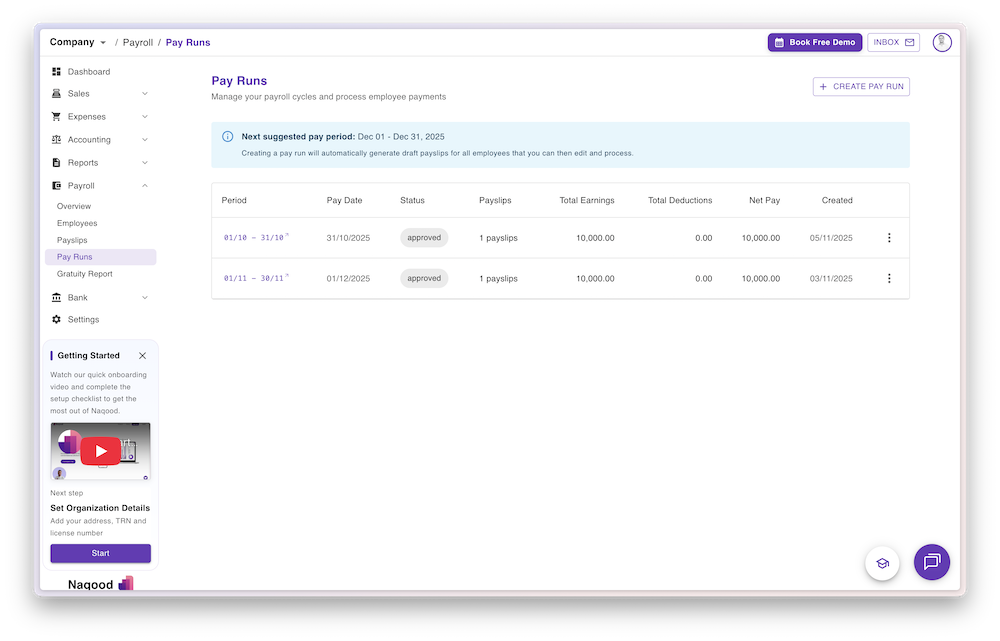Open the 01/10 – 31/10 period link
This screenshot has height=641, width=1000.
click(x=254, y=238)
